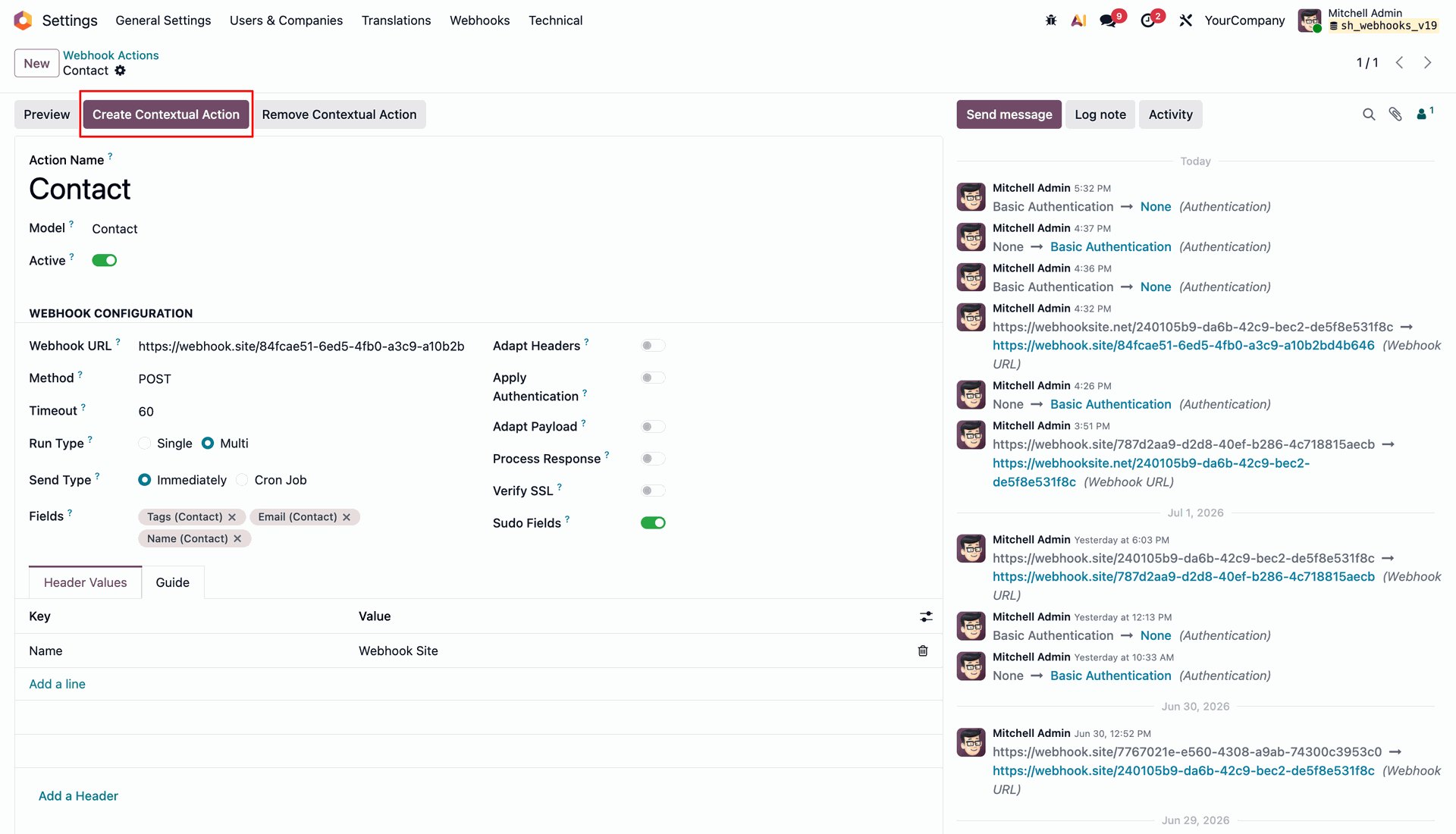Disable the Sudo Fields toggle

point(653,523)
